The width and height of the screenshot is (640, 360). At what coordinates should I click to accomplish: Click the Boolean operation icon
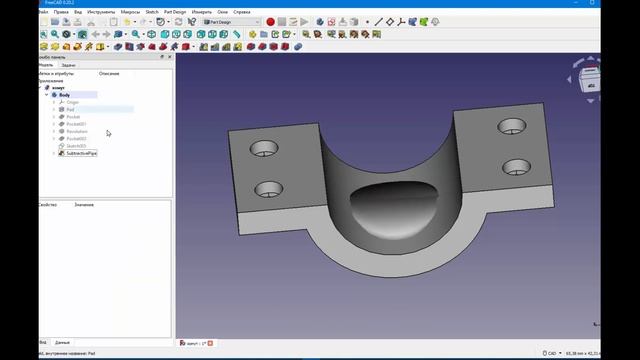[298, 47]
